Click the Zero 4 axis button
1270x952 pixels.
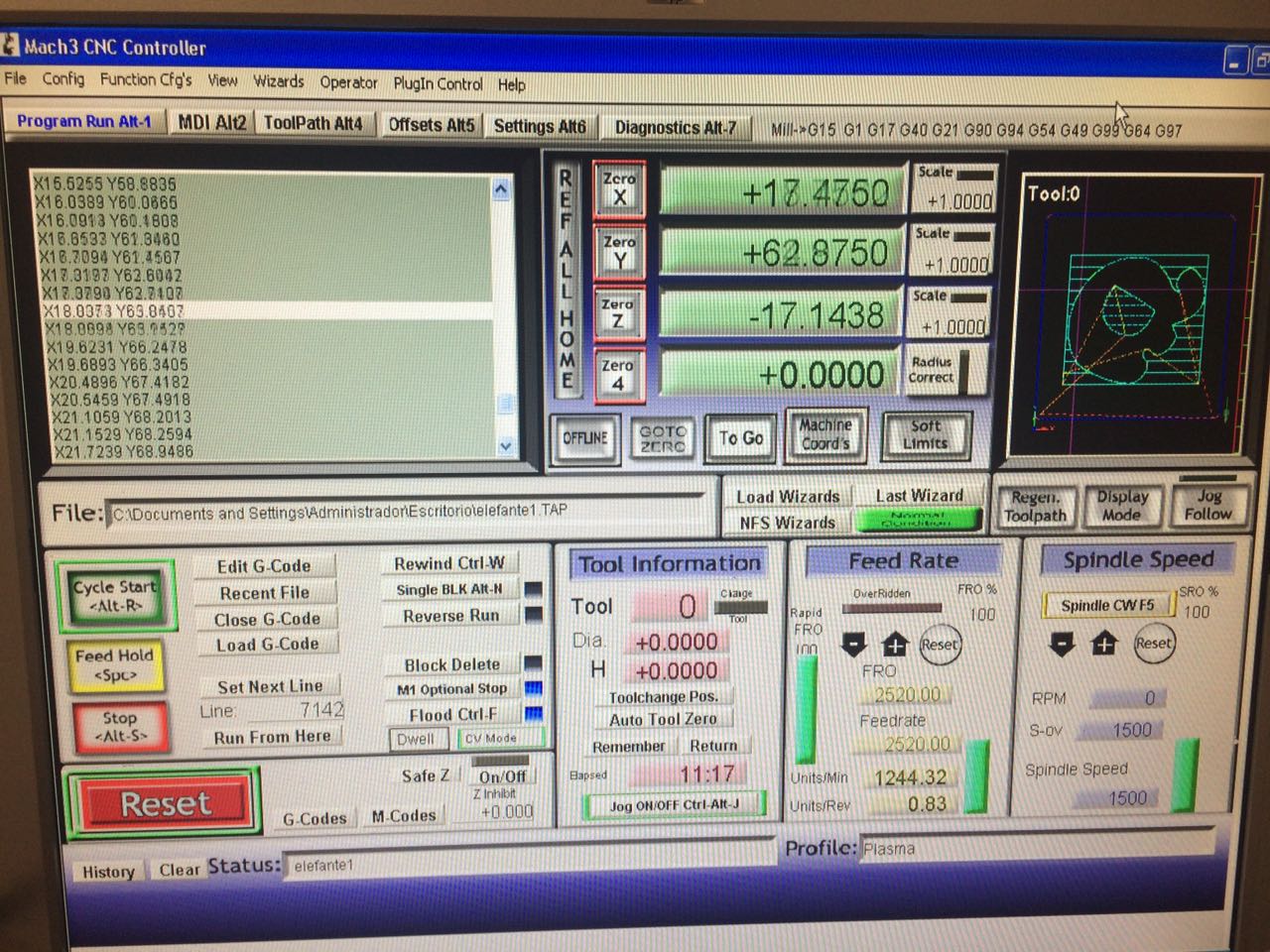tap(617, 375)
